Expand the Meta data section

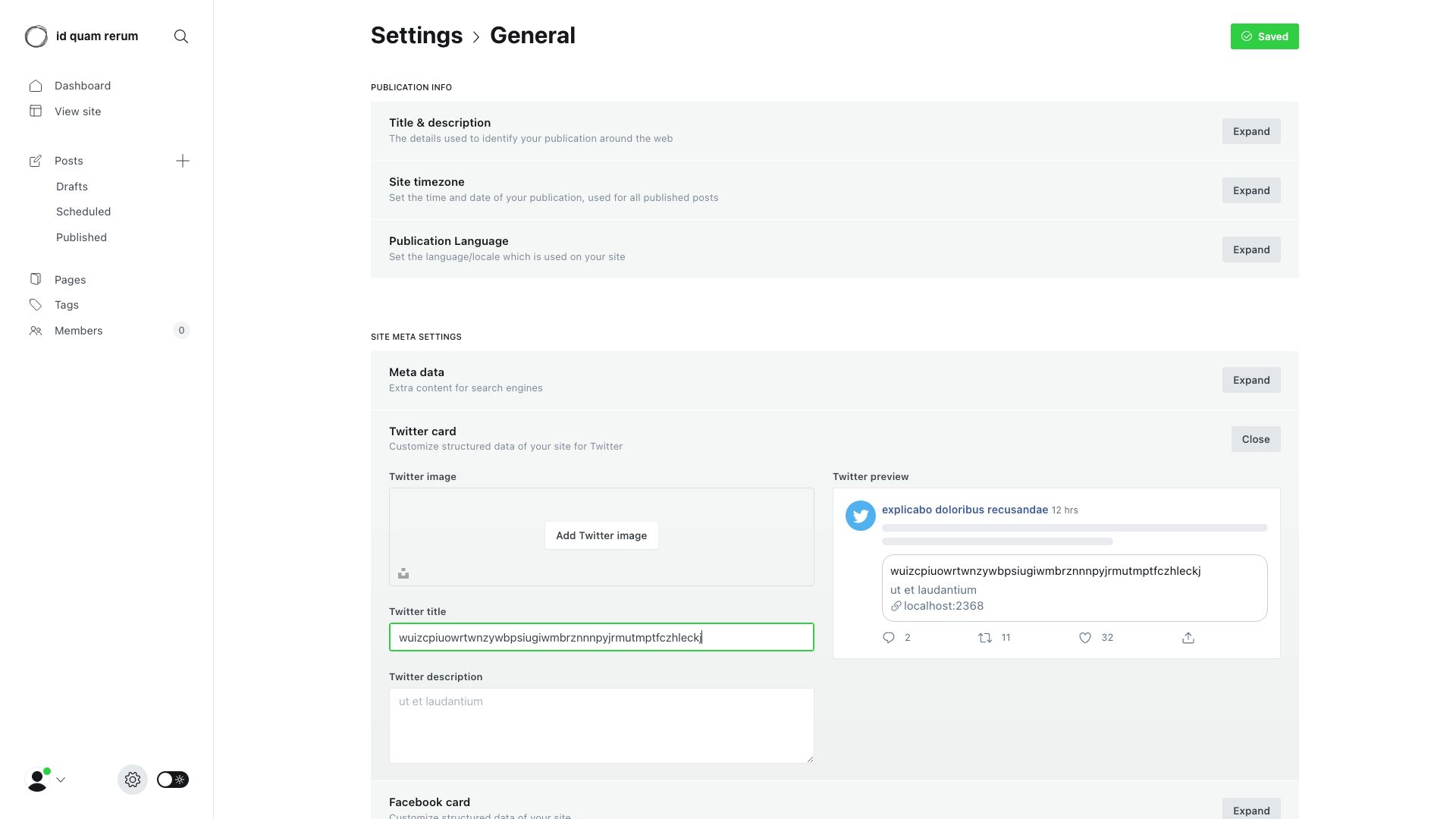[x=1250, y=380]
